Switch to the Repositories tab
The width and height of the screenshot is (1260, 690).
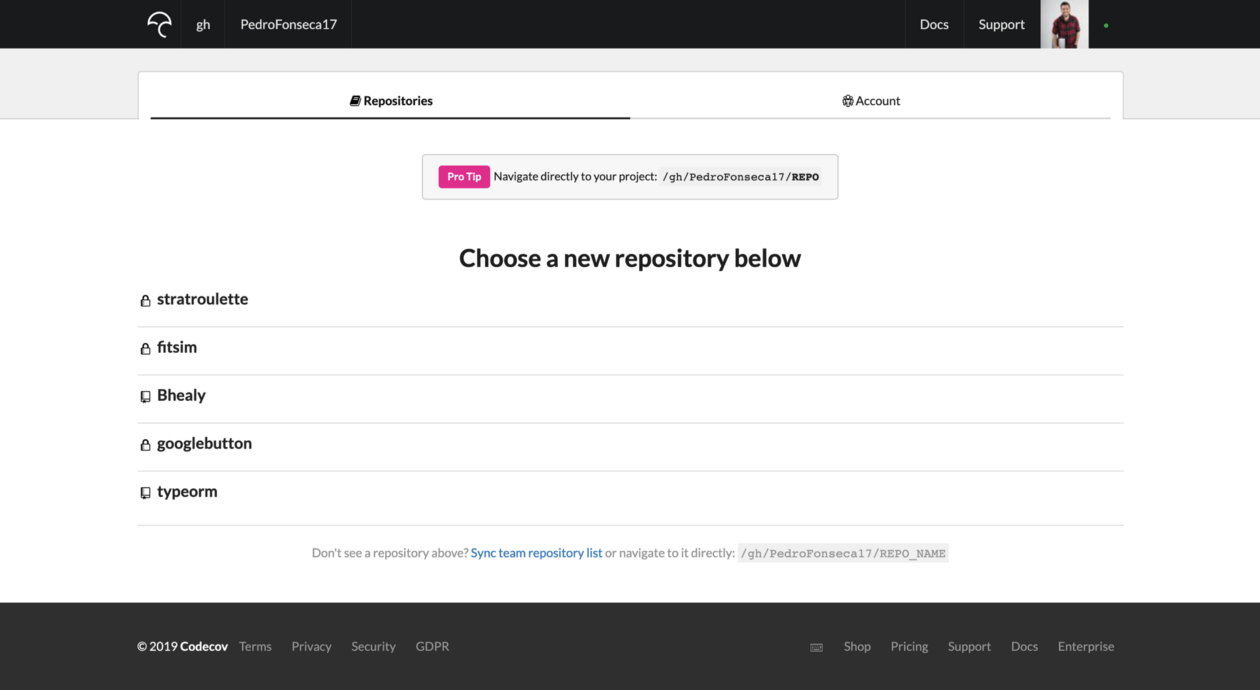pyautogui.click(x=391, y=100)
